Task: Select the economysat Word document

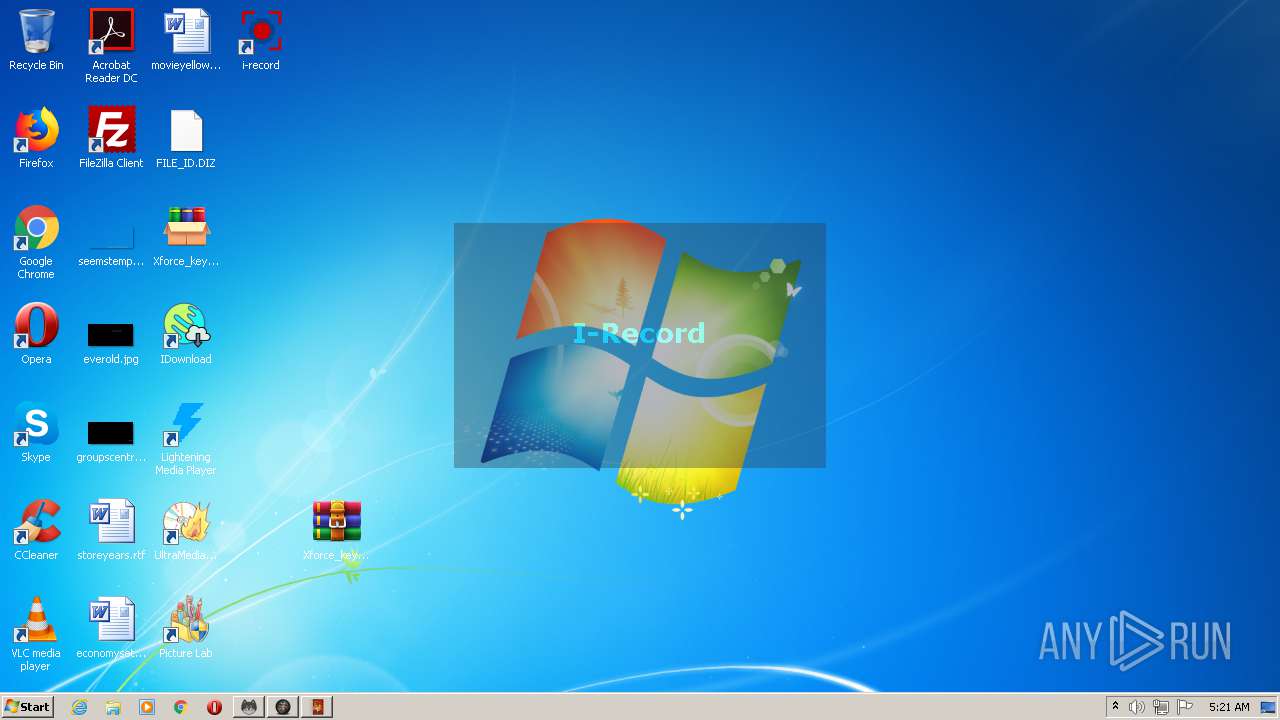Action: (111, 628)
